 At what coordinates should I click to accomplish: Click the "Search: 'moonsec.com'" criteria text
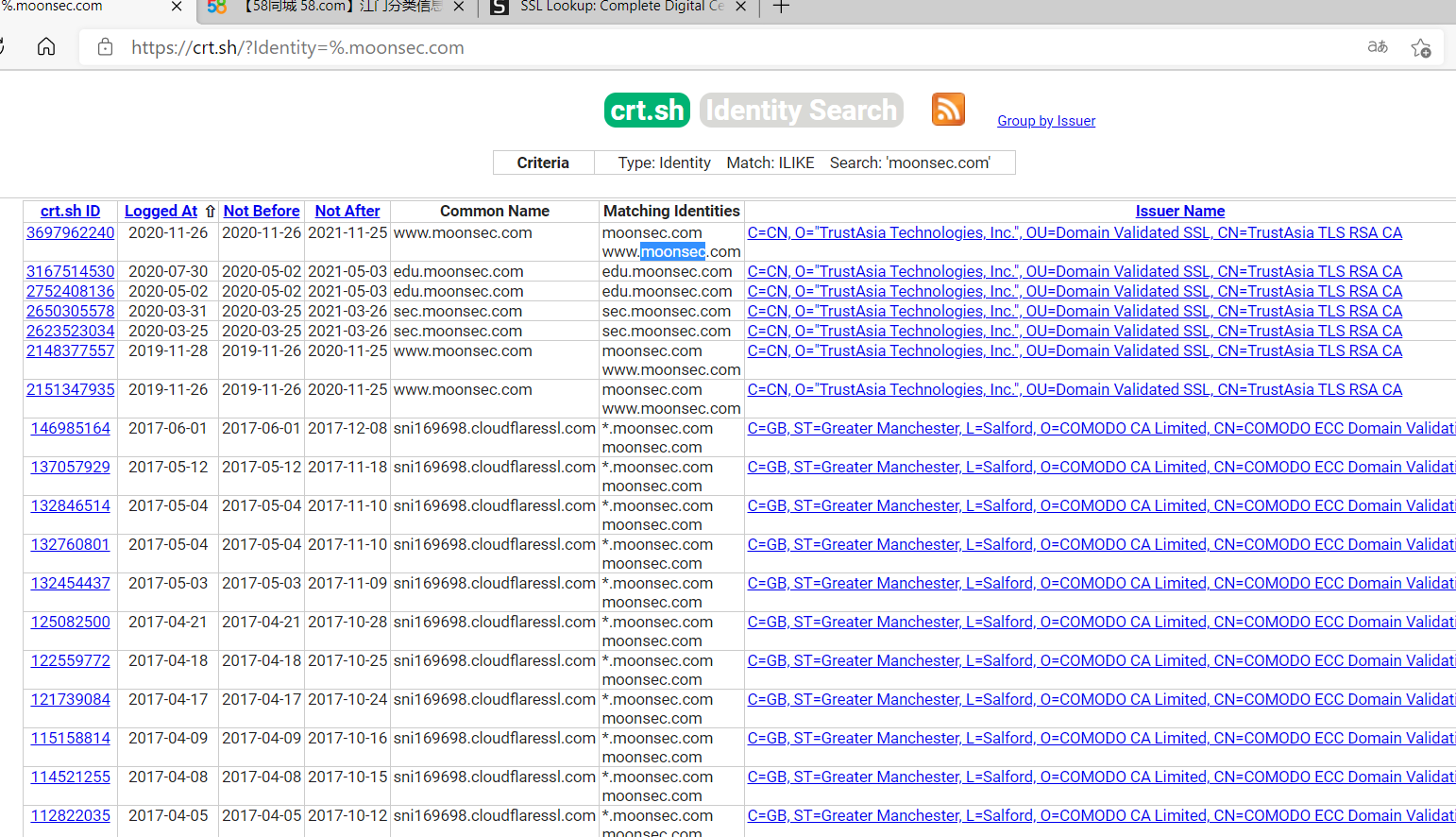click(910, 163)
